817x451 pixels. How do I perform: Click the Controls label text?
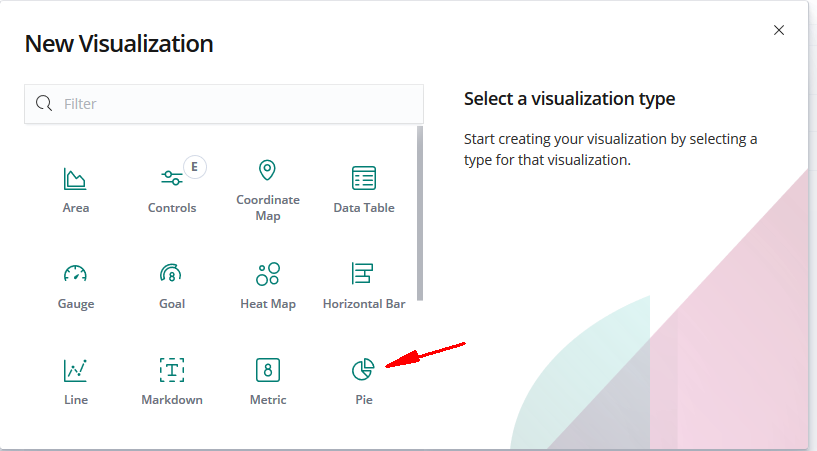(172, 208)
